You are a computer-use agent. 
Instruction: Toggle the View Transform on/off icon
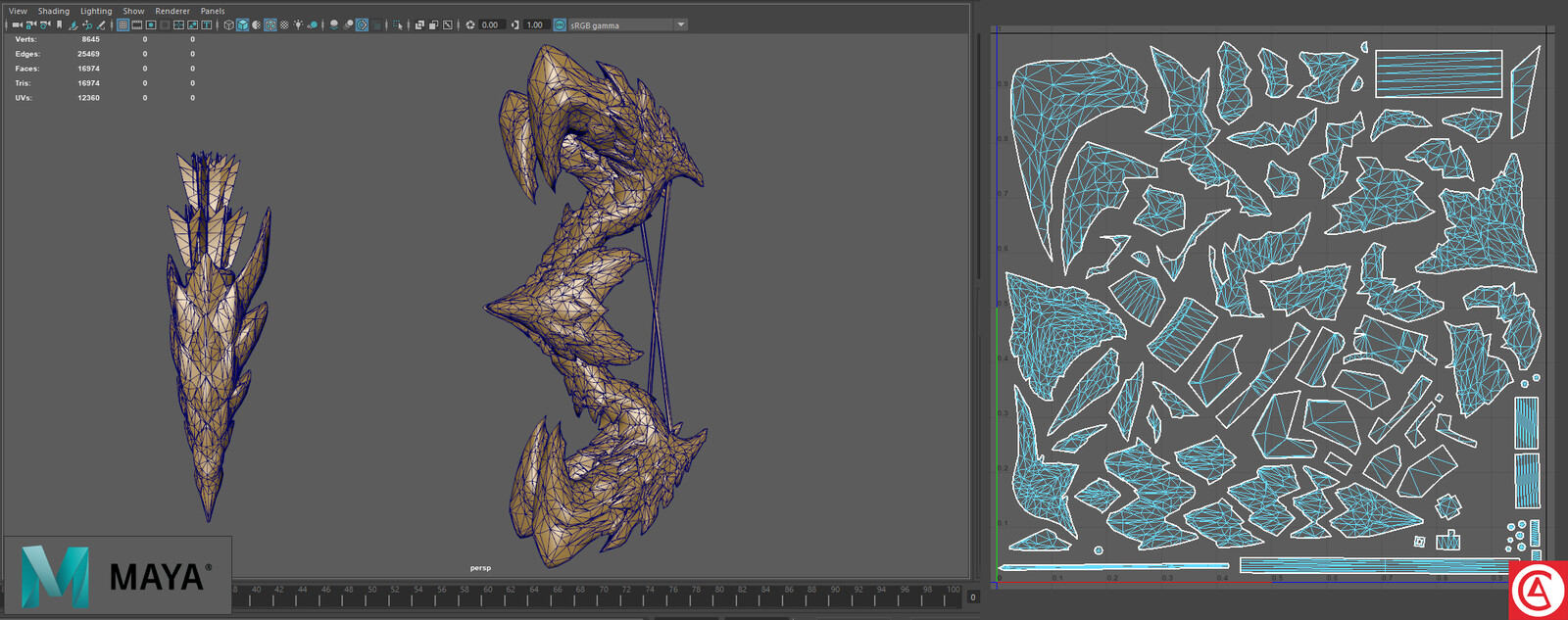point(560,24)
